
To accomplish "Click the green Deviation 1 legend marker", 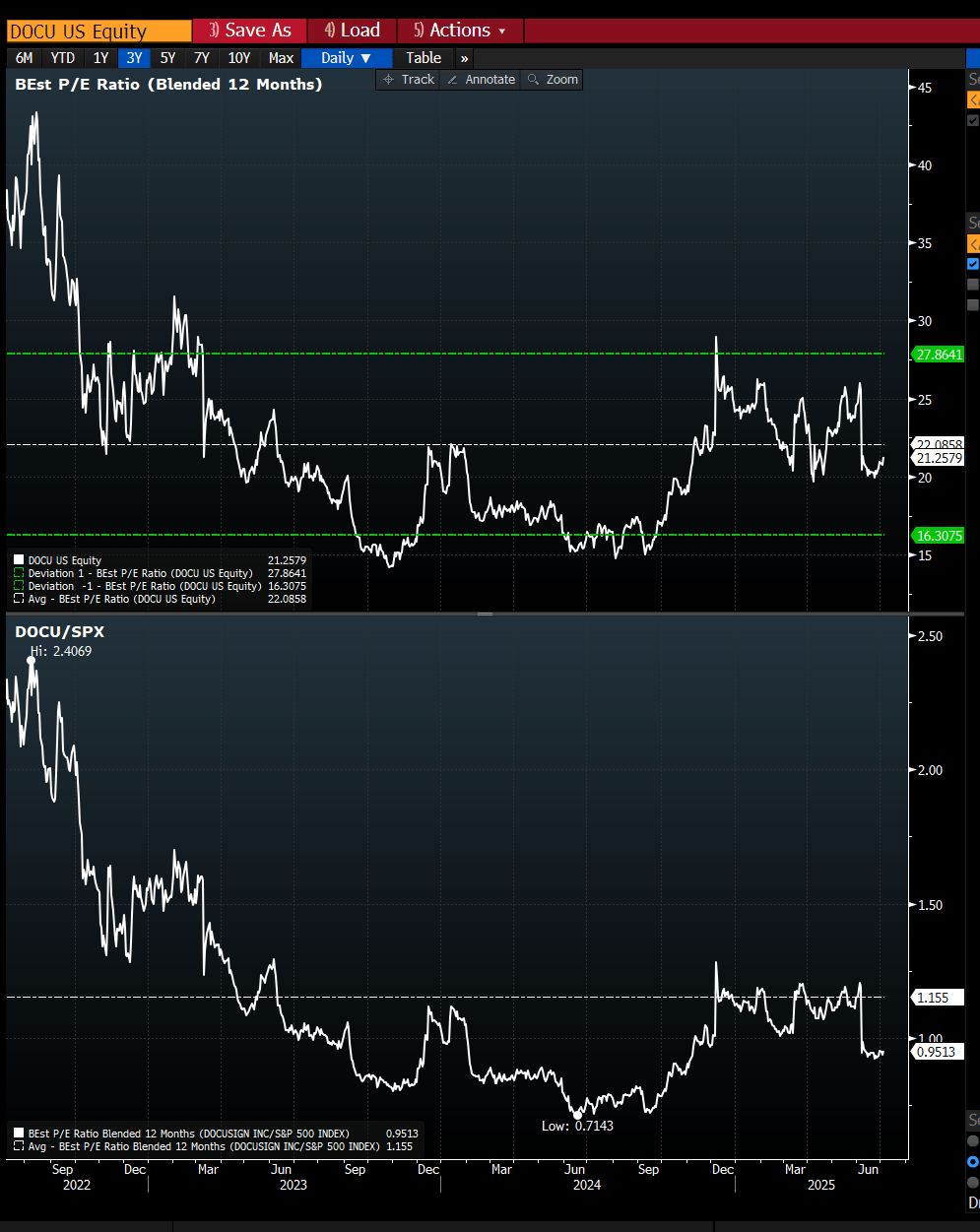I will (x=17, y=572).
